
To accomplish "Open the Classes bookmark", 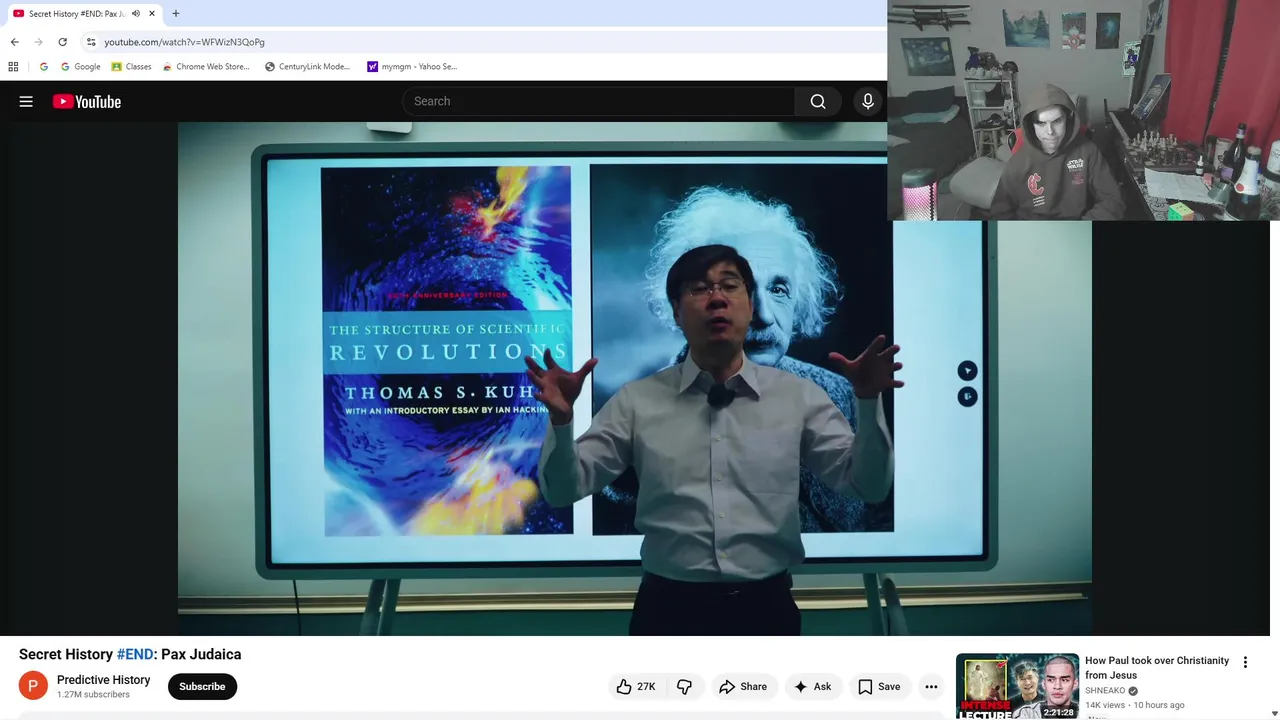I will coord(131,67).
